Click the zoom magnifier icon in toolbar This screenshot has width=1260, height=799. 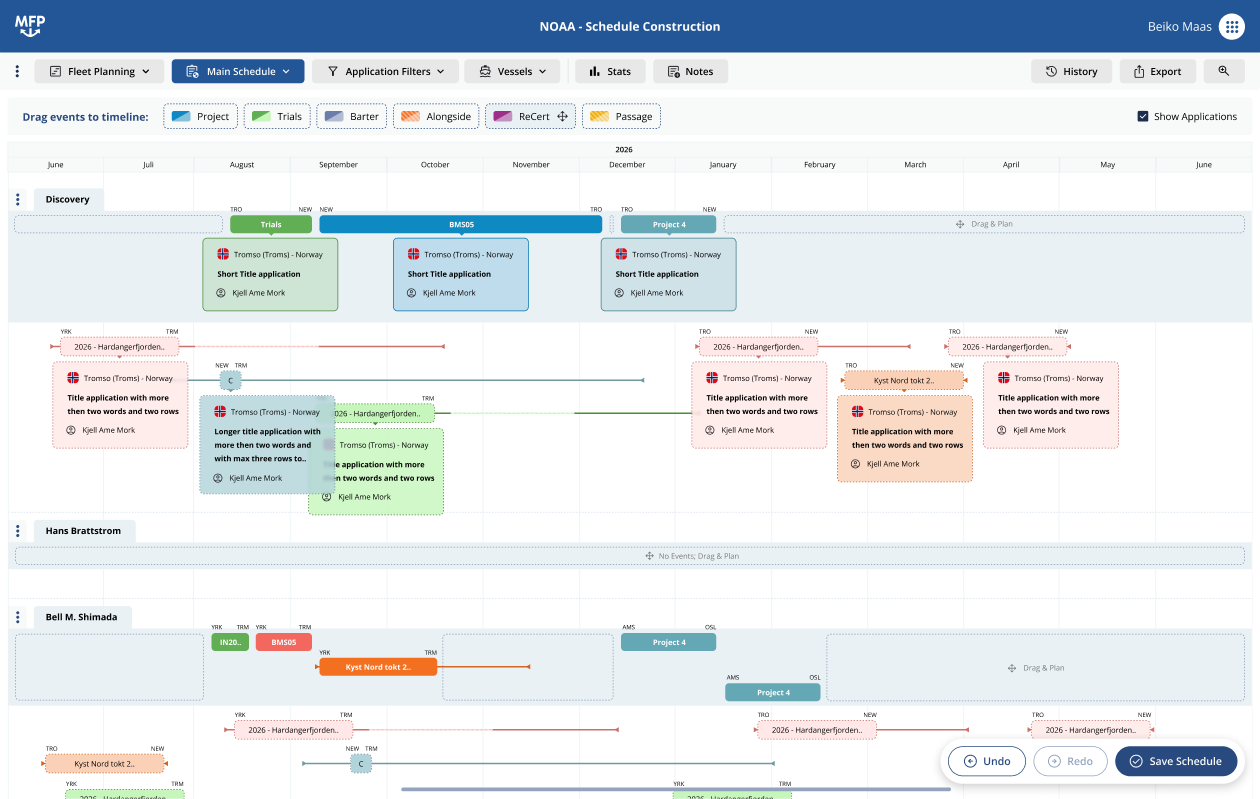pyautogui.click(x=1223, y=71)
